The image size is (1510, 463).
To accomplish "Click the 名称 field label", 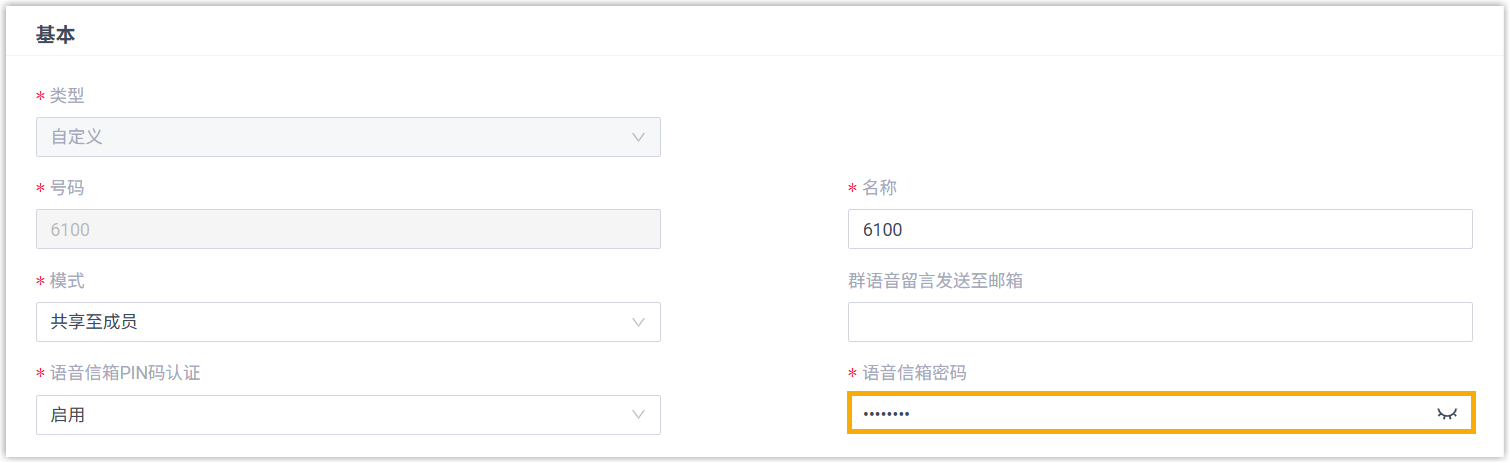I will pos(880,188).
